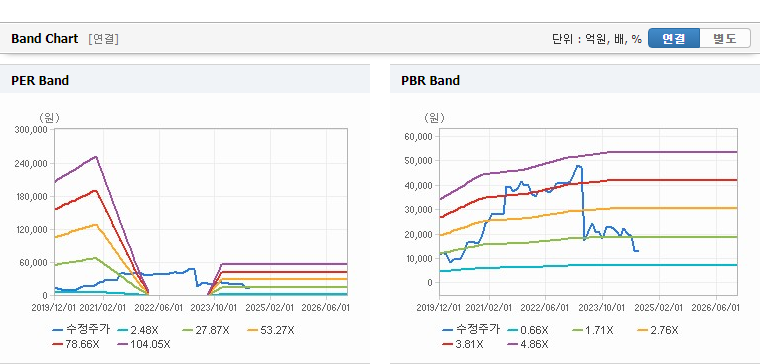Toggle 53.27X series in PER legend
Viewport: 760px width, 364px height.
click(270, 330)
